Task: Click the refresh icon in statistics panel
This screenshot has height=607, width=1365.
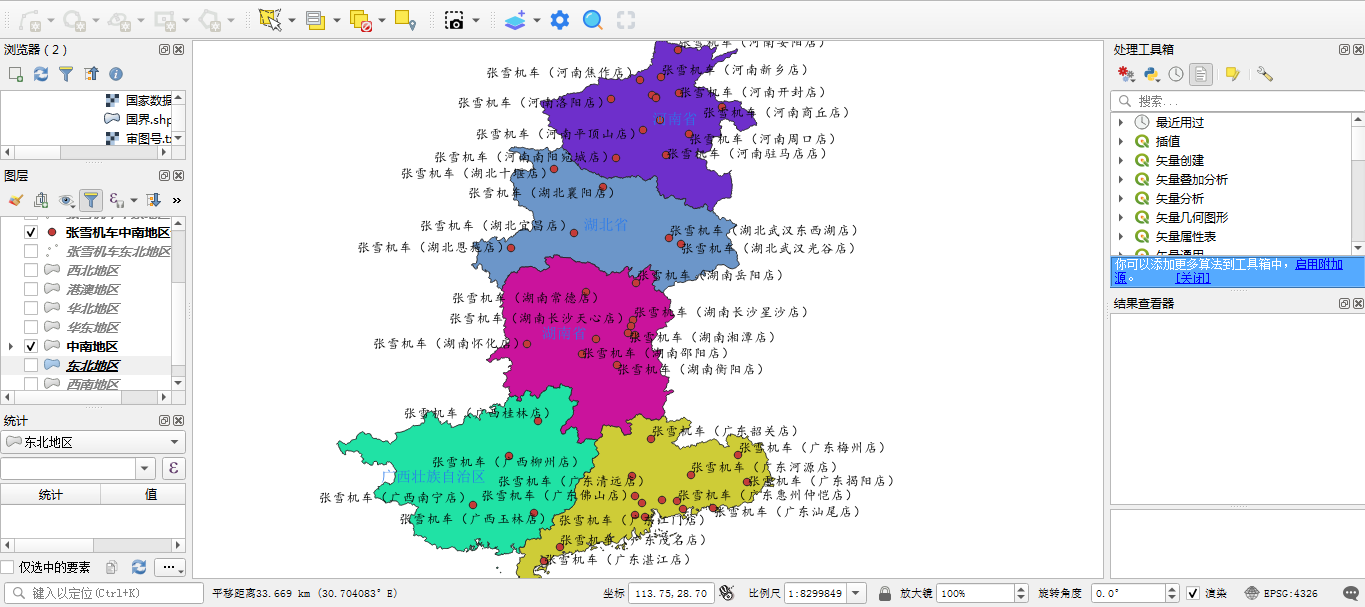Action: [139, 567]
